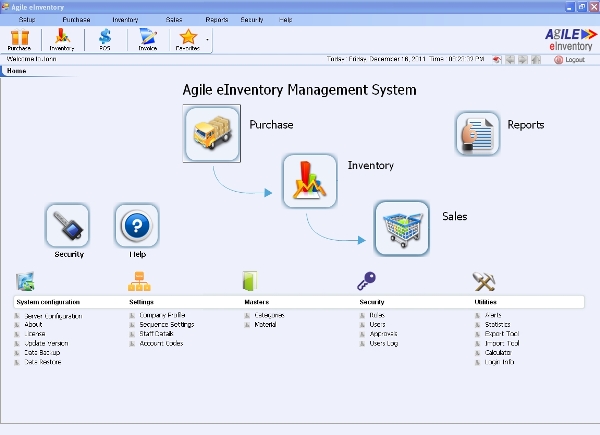The image size is (600, 435).
Task: Click the Utilities hammer and pickaxe icon
Action: point(484,281)
